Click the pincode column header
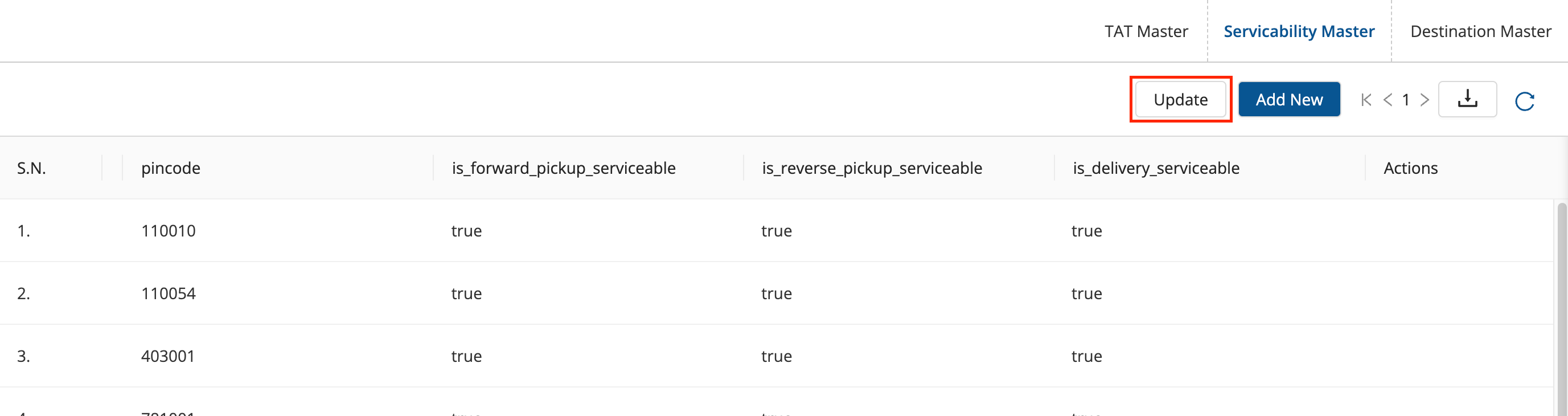 pyautogui.click(x=170, y=168)
